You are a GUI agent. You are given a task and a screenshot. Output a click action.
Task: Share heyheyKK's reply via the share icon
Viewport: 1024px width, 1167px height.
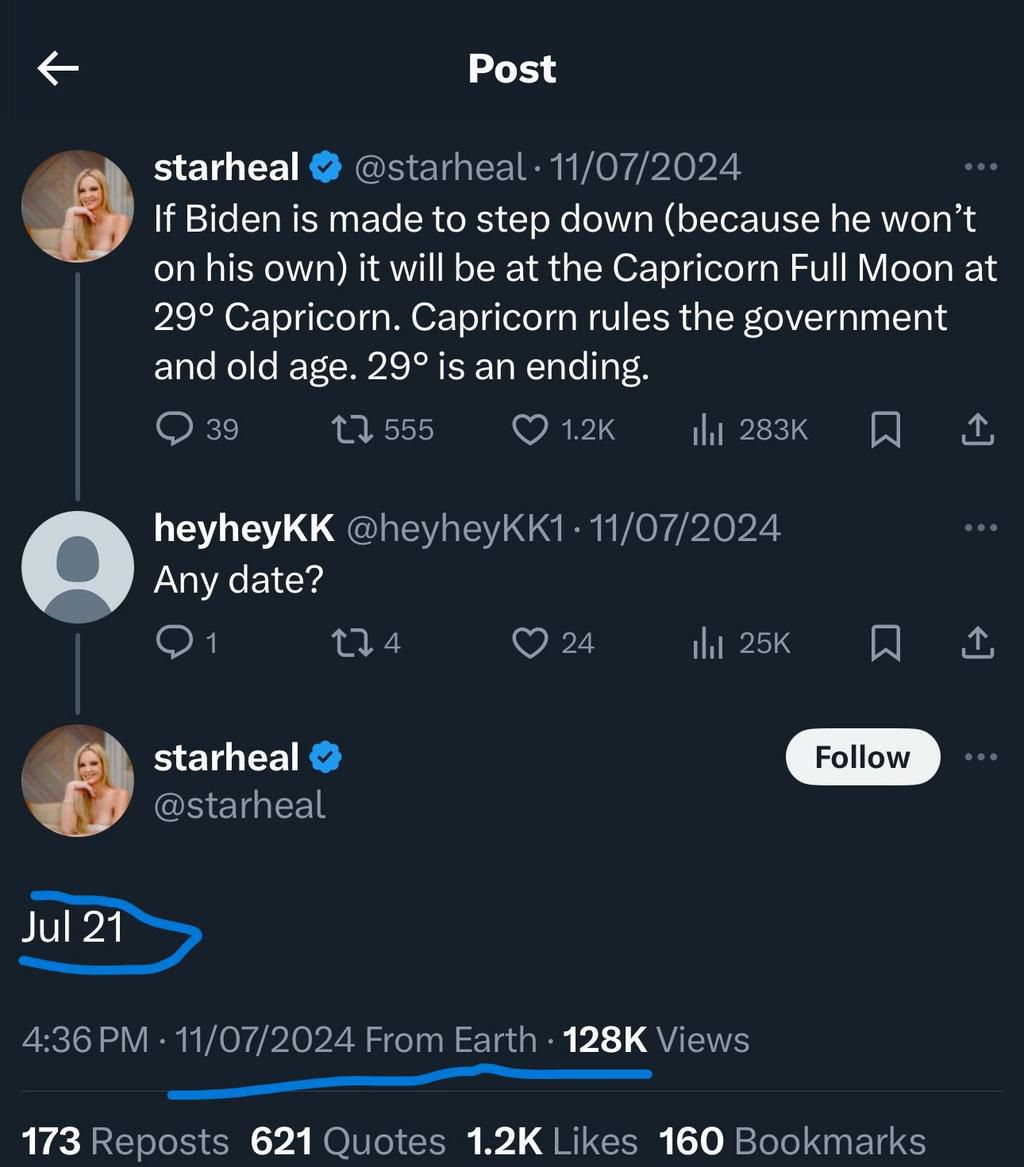click(975, 643)
